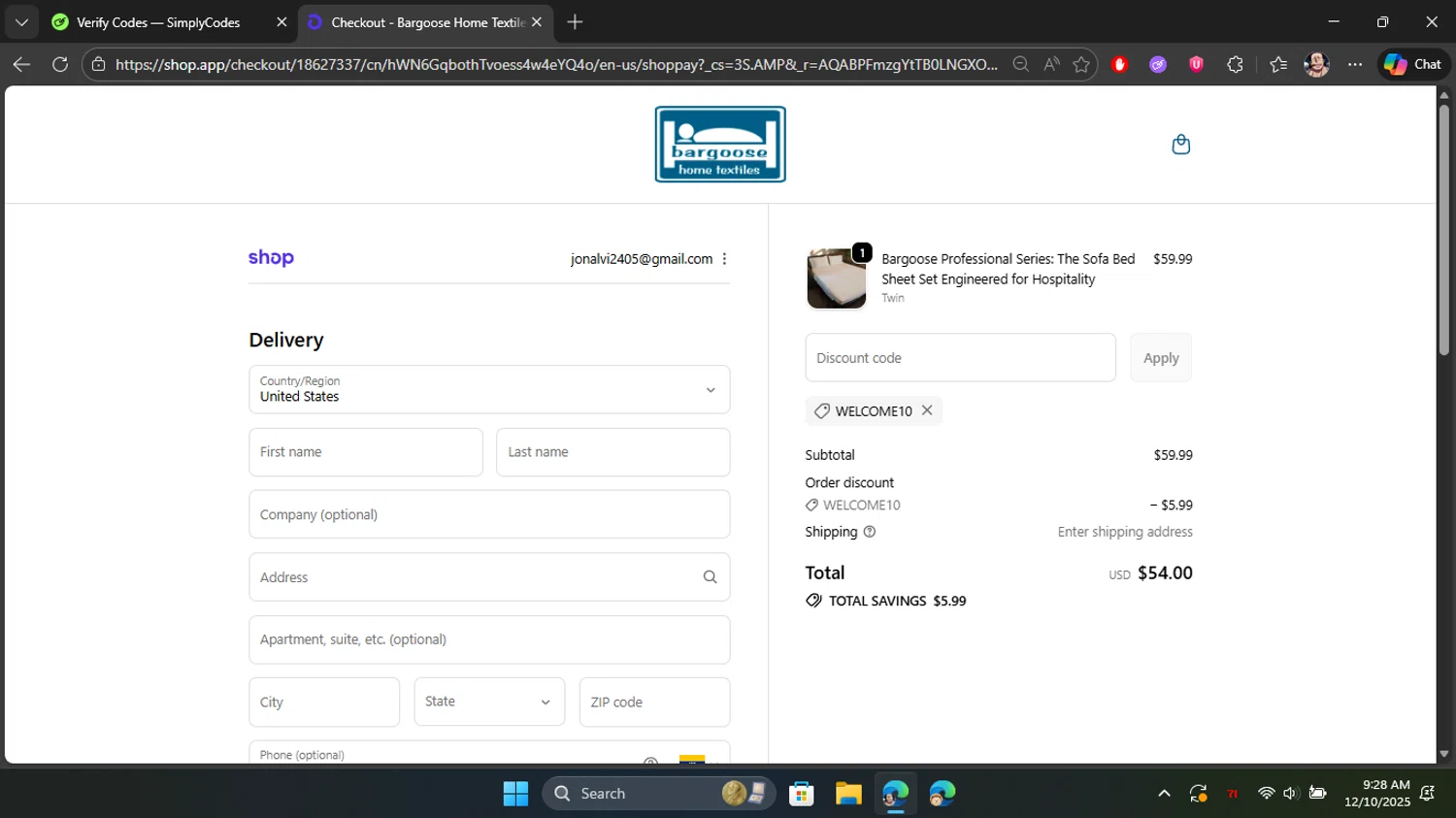
Task: Click the sofa bed sheet product thumbnail
Action: 837,278
